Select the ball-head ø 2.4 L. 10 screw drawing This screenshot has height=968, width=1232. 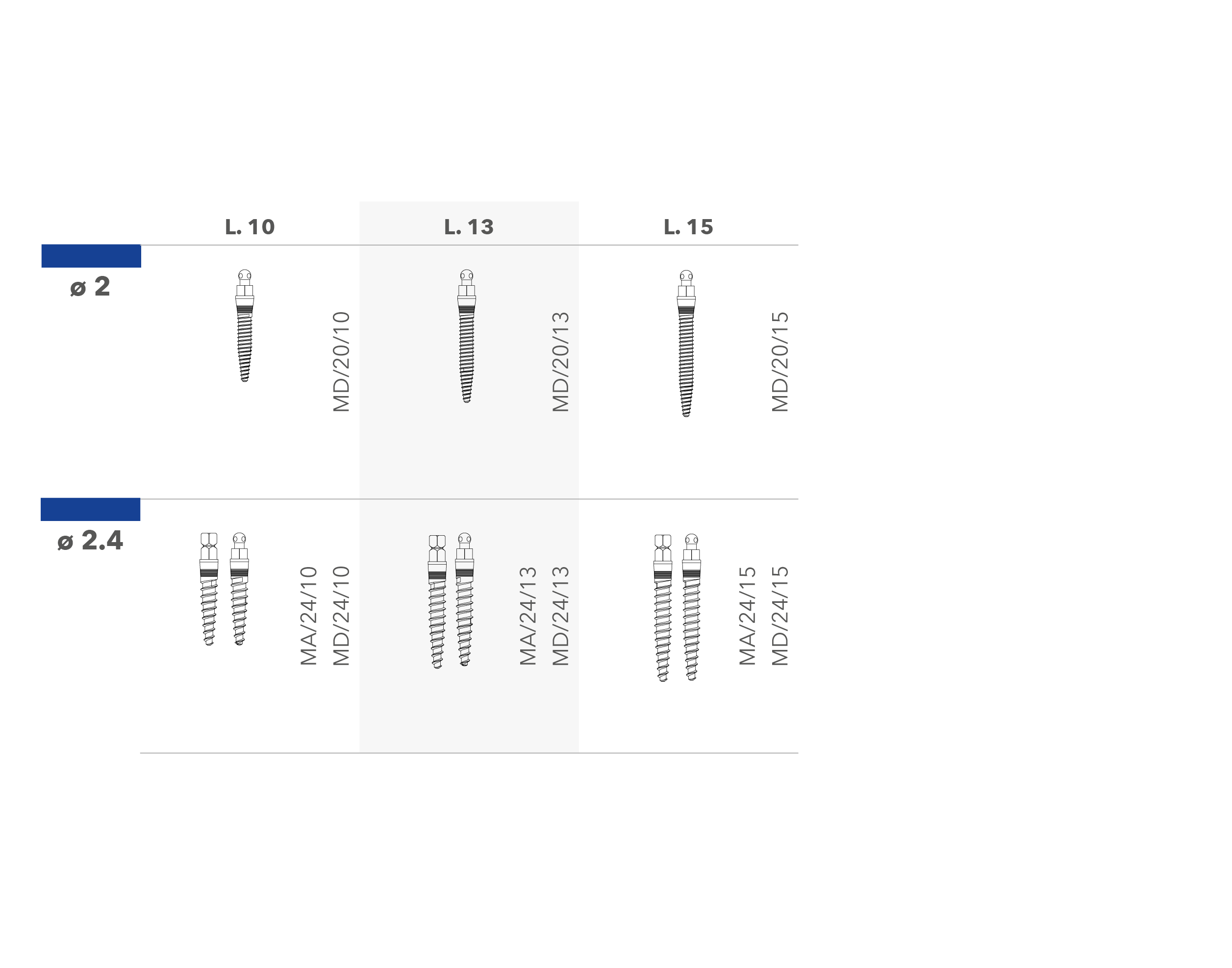239,589
